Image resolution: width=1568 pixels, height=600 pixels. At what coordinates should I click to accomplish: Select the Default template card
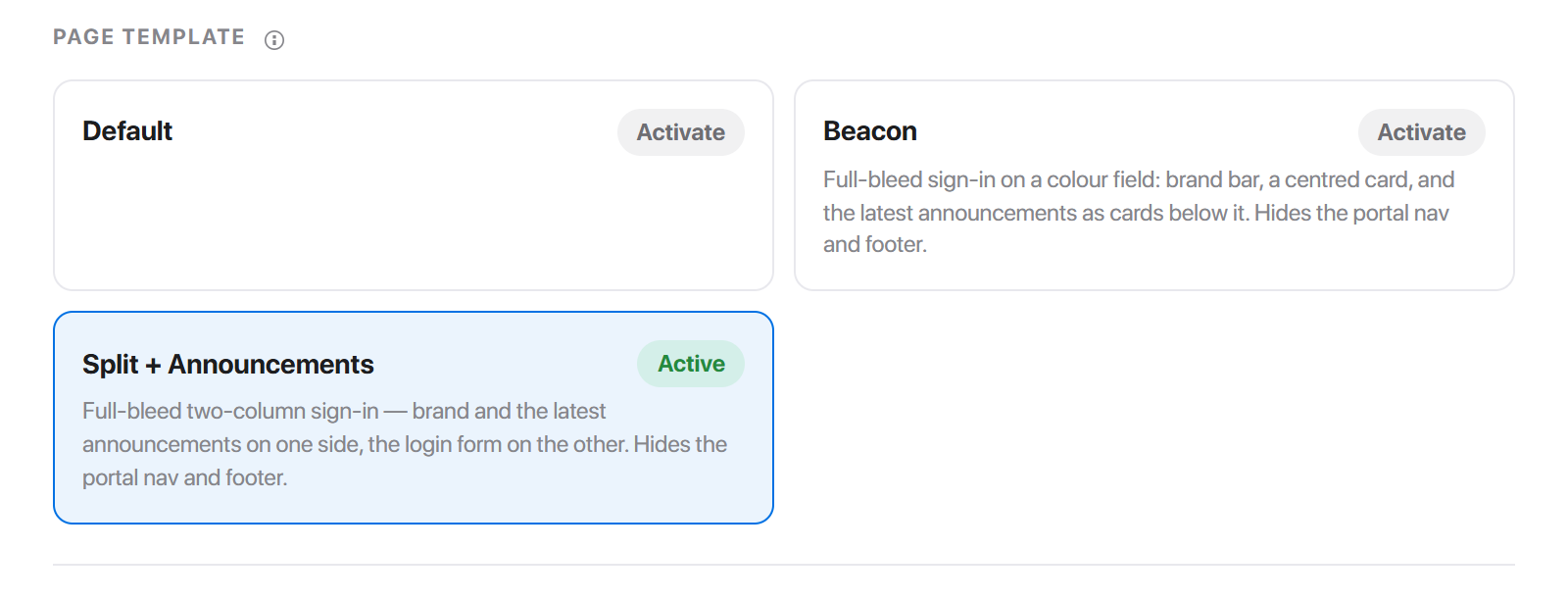[x=414, y=185]
